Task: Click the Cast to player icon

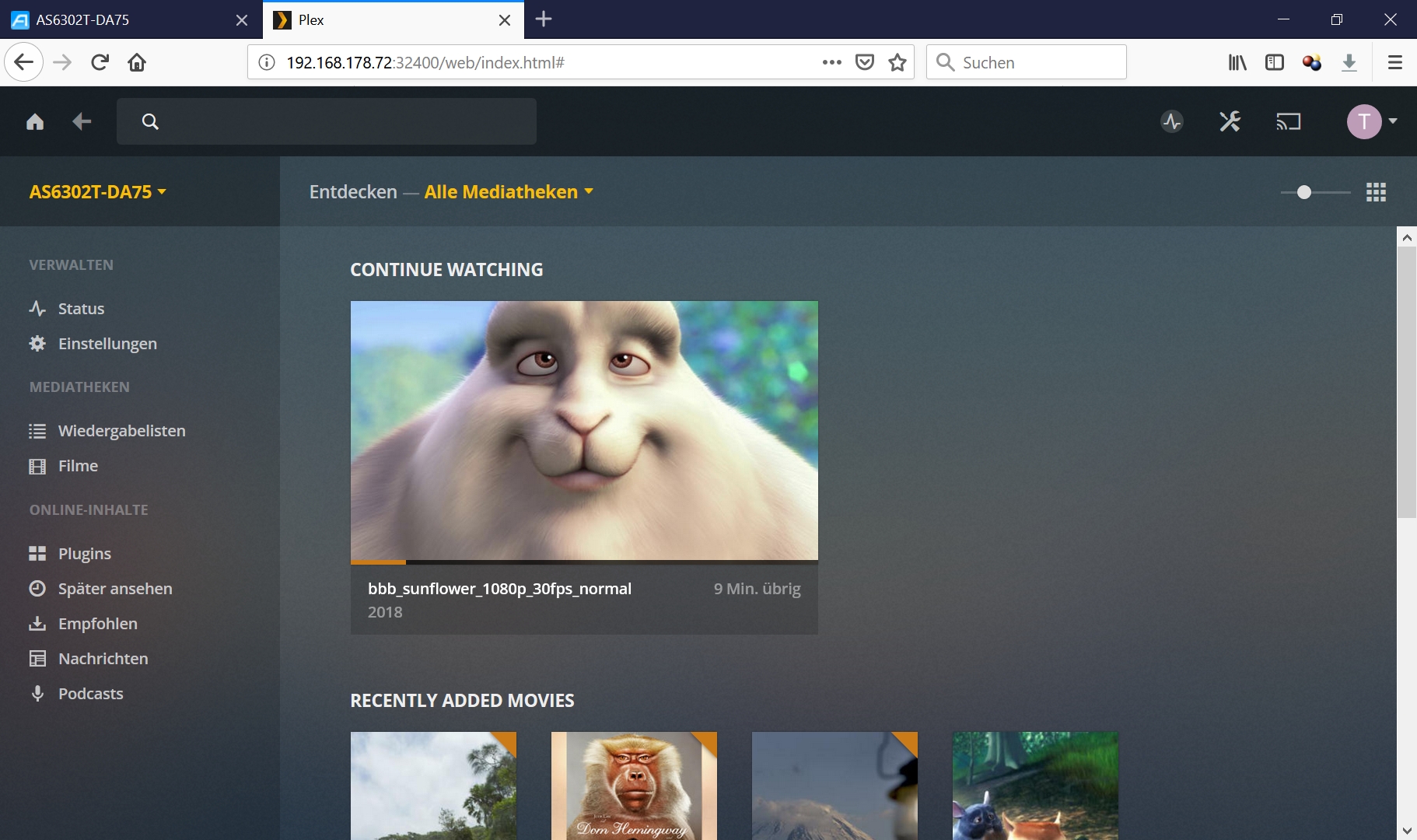Action: pyautogui.click(x=1288, y=121)
